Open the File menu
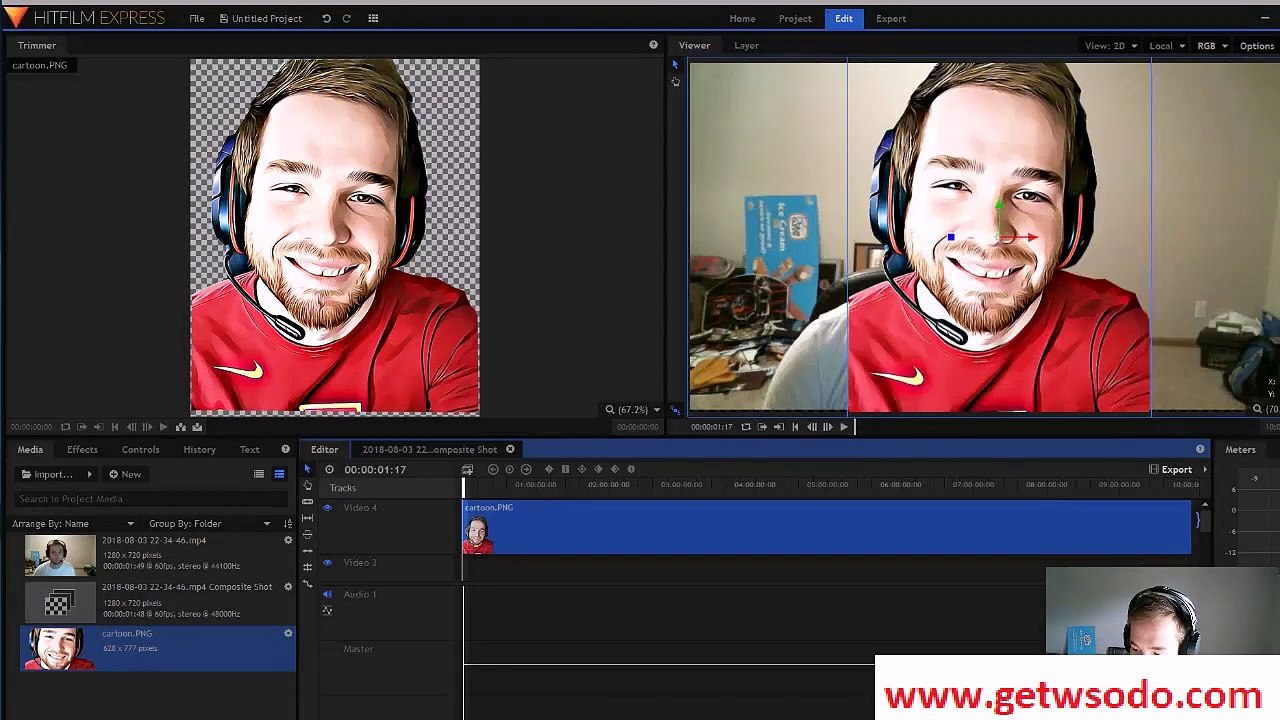The width and height of the screenshot is (1280, 720). pos(197,18)
